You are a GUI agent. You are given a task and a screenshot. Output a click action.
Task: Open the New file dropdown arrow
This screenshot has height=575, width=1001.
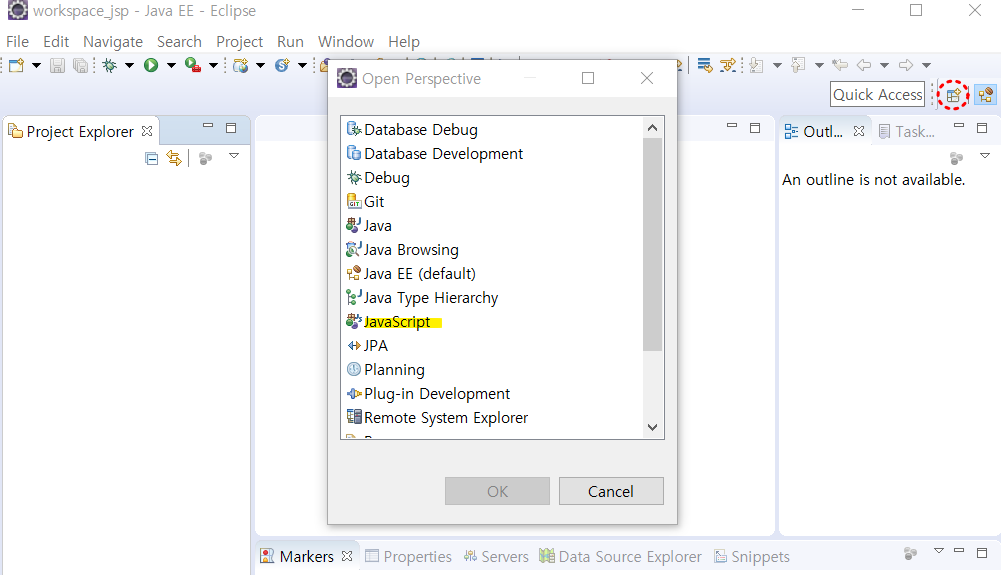coord(36,65)
